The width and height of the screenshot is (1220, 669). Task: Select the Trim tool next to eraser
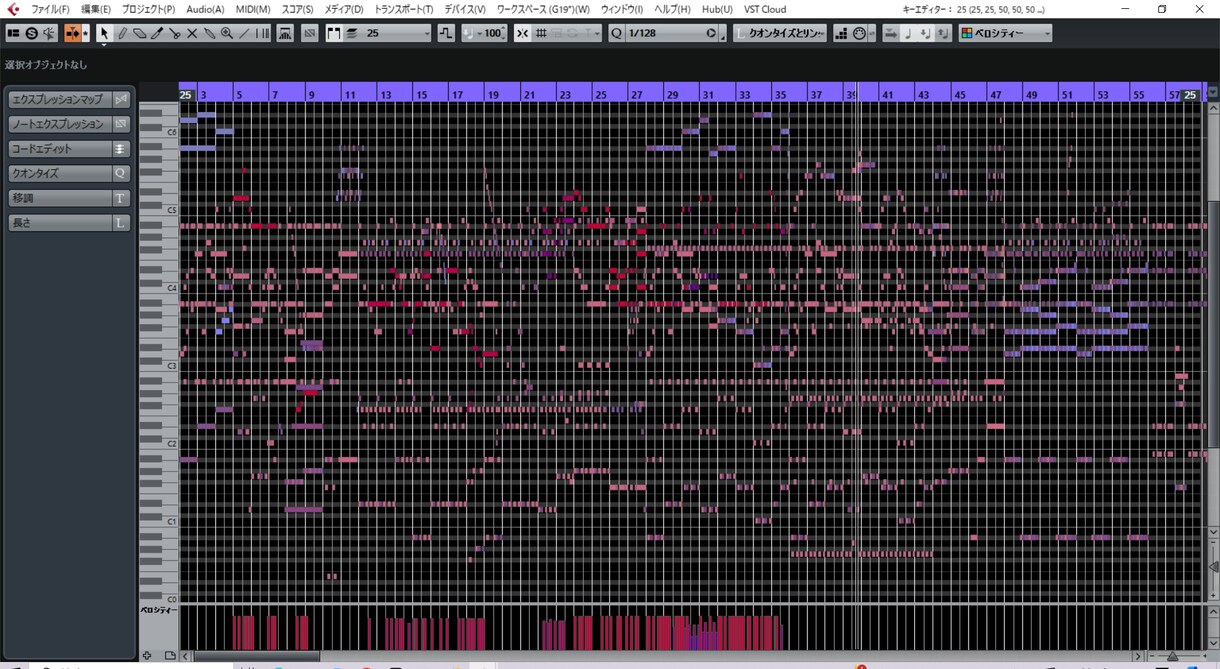tap(157, 33)
